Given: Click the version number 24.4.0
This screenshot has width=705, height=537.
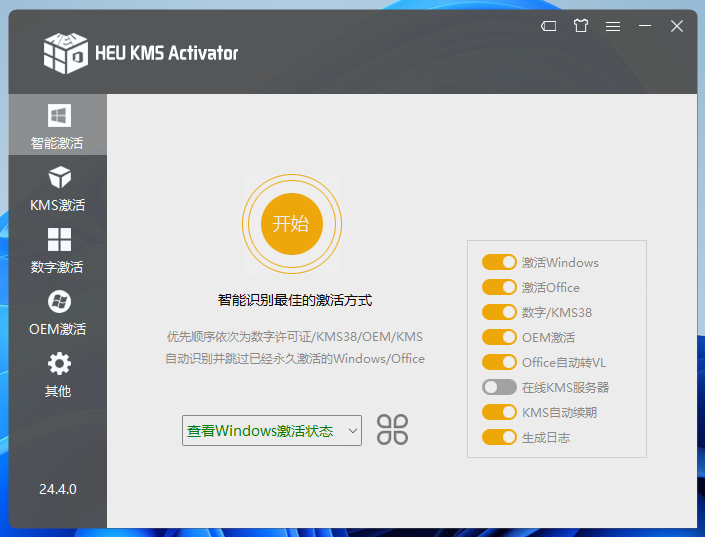Looking at the screenshot, I should pyautogui.click(x=58, y=489).
